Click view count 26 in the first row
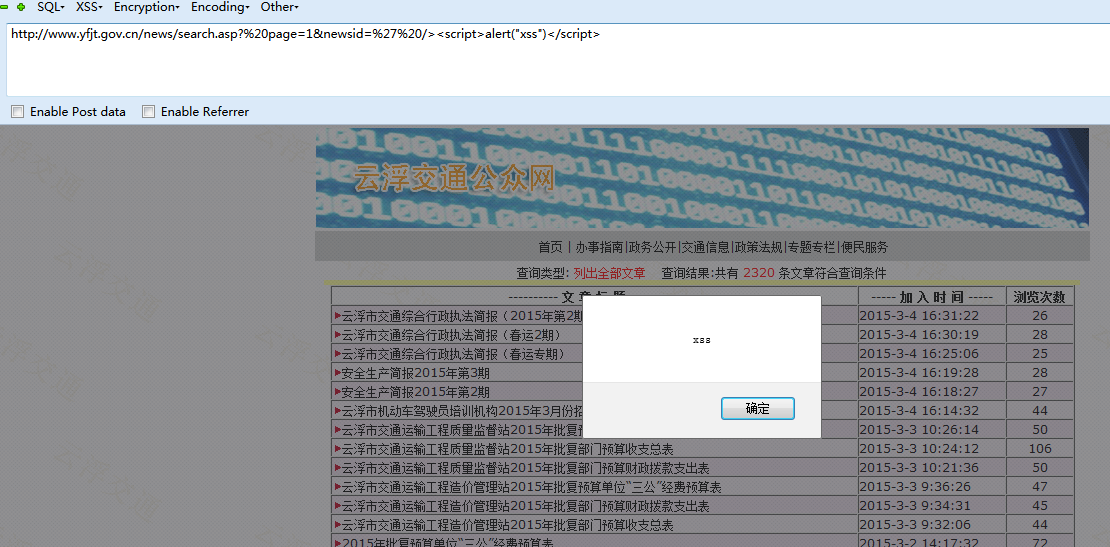1110x547 pixels. [x=1040, y=316]
